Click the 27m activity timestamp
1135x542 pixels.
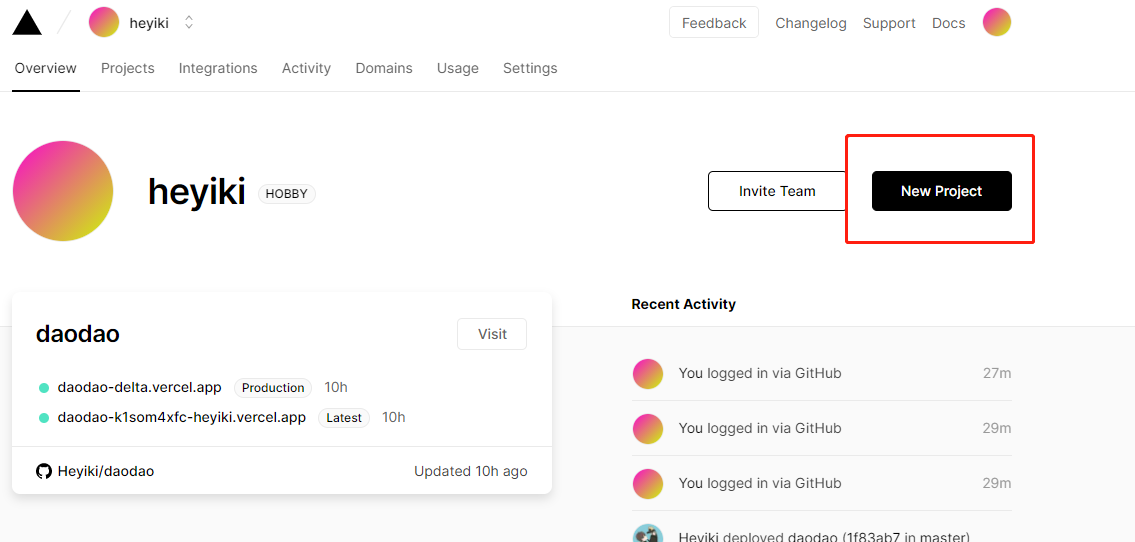[997, 373]
